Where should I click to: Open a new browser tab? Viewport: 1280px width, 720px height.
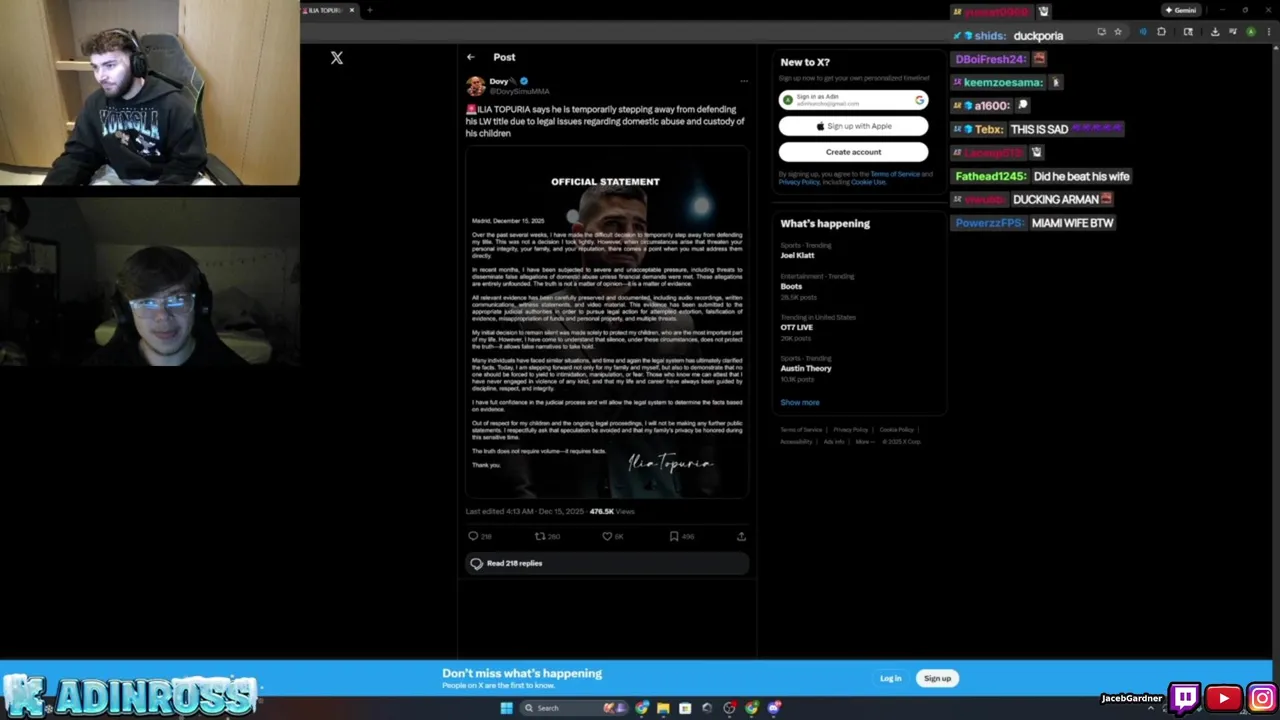370,10
